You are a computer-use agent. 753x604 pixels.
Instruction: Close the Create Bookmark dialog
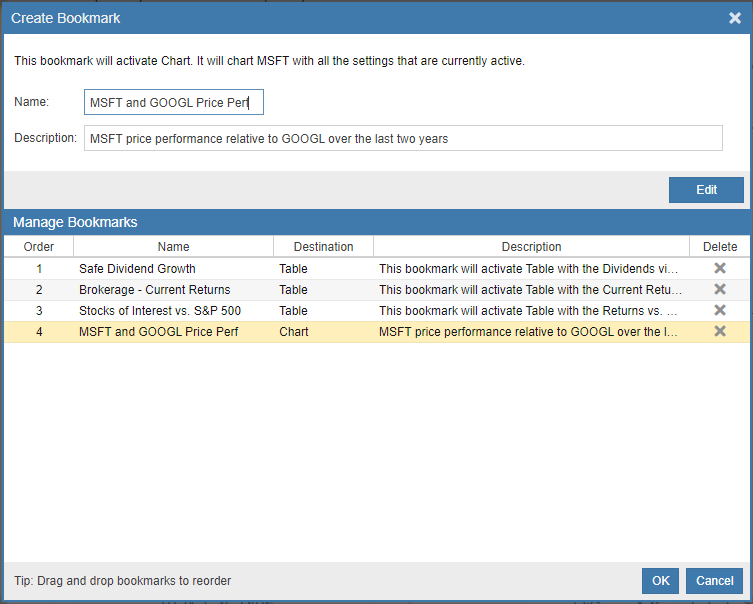point(735,18)
